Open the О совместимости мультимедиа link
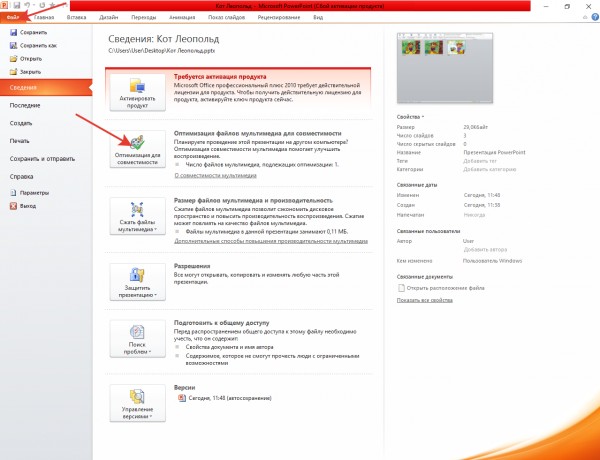This screenshot has width=600, height=460. [215, 175]
